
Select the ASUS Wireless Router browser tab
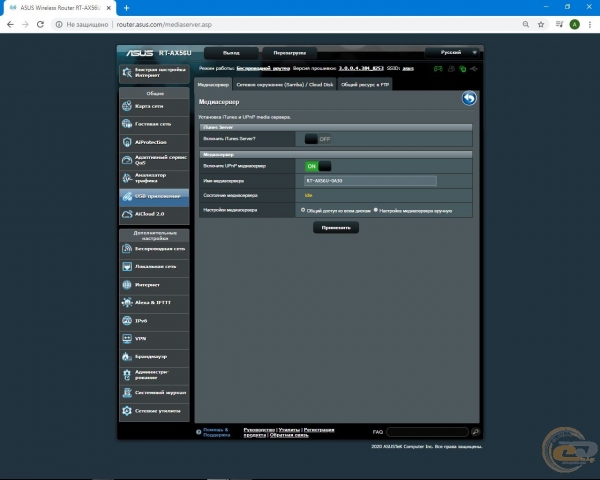click(59, 8)
